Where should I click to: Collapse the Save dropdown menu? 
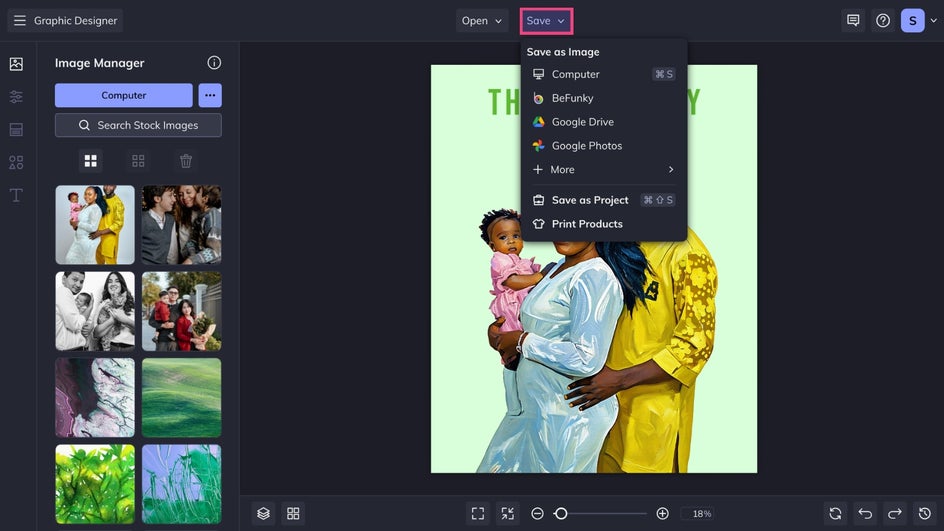point(546,20)
